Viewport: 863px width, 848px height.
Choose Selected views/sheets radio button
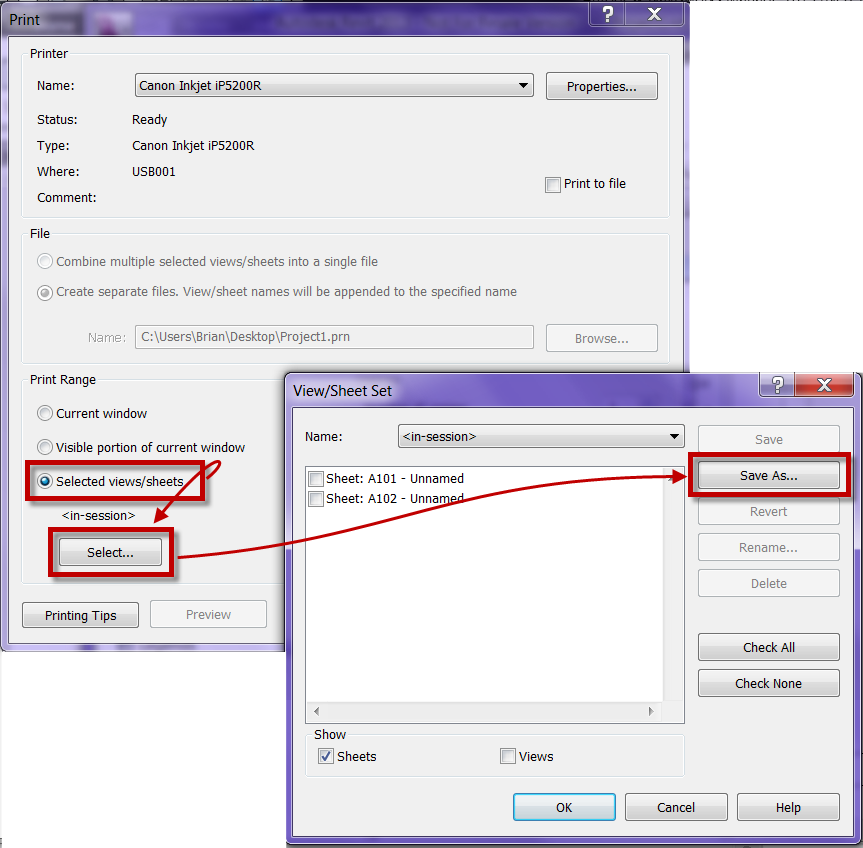(45, 481)
